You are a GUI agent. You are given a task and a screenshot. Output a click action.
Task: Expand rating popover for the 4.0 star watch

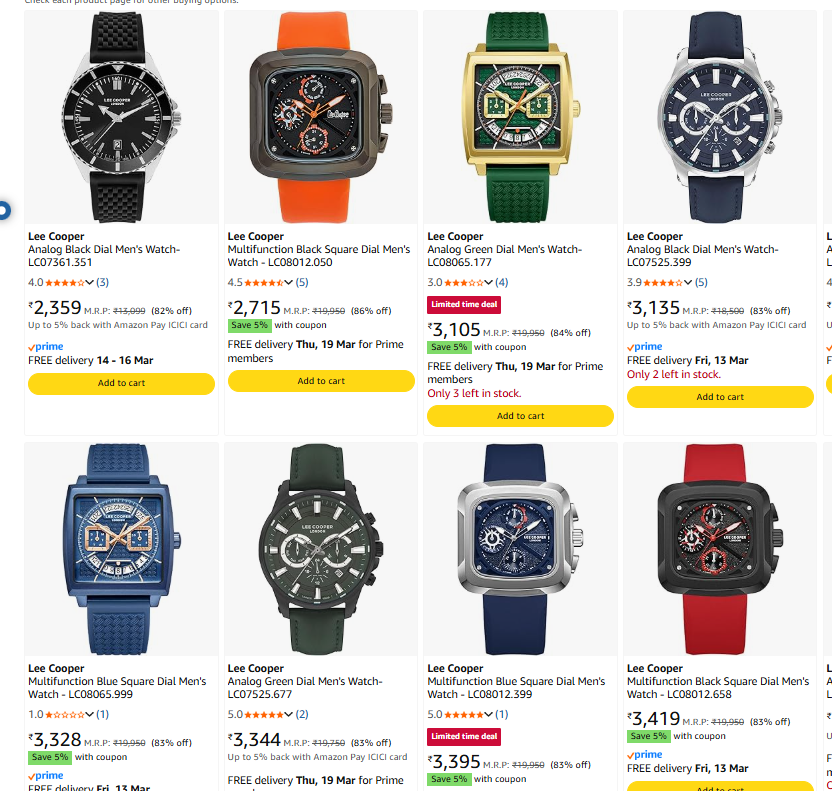pyautogui.click(x=89, y=282)
